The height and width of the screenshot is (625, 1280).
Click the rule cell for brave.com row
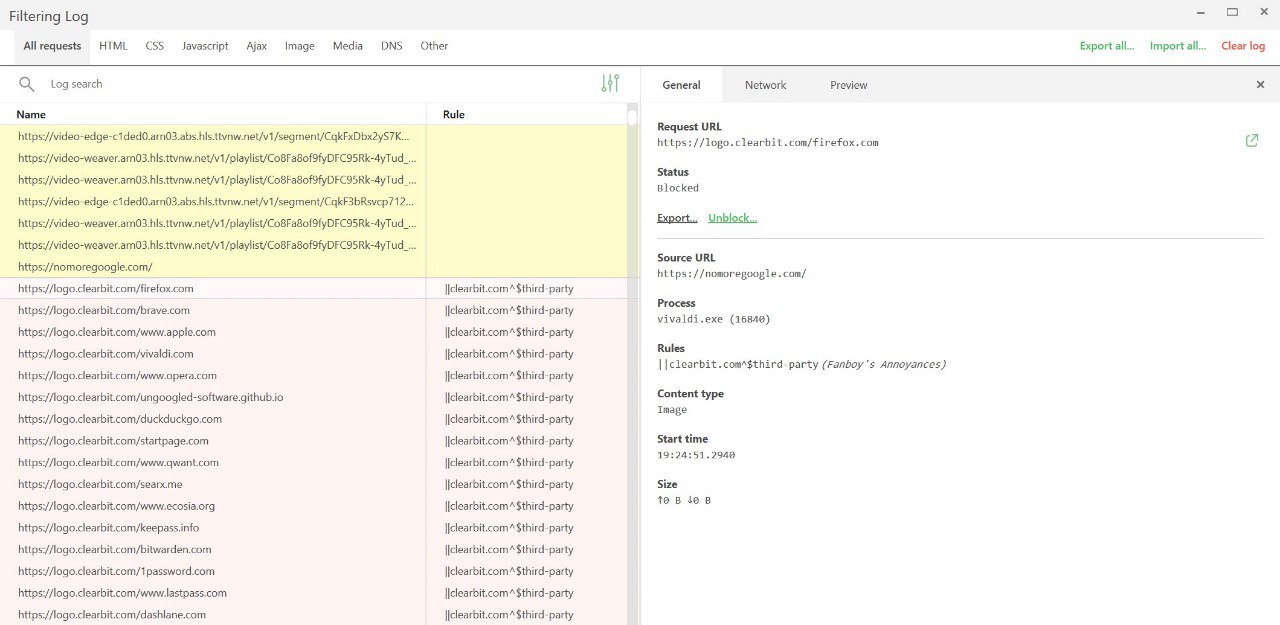[x=510, y=310]
